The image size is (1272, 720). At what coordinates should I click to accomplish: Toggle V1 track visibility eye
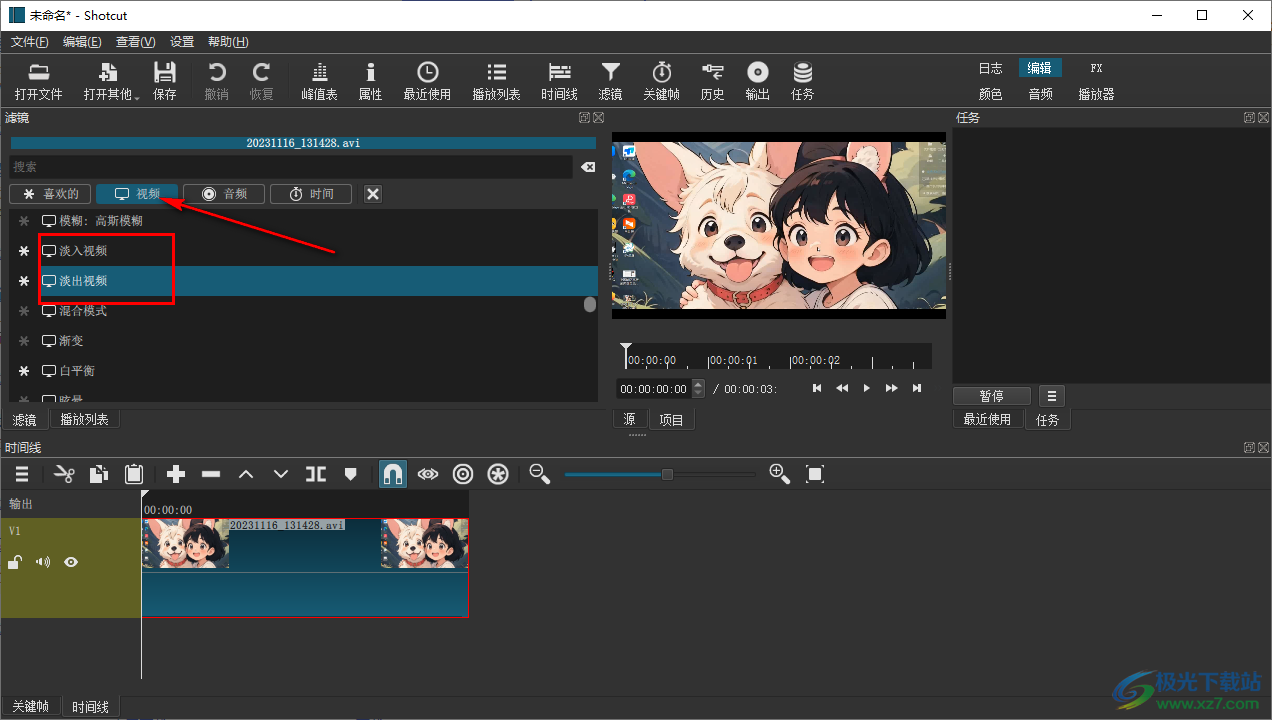coord(71,562)
